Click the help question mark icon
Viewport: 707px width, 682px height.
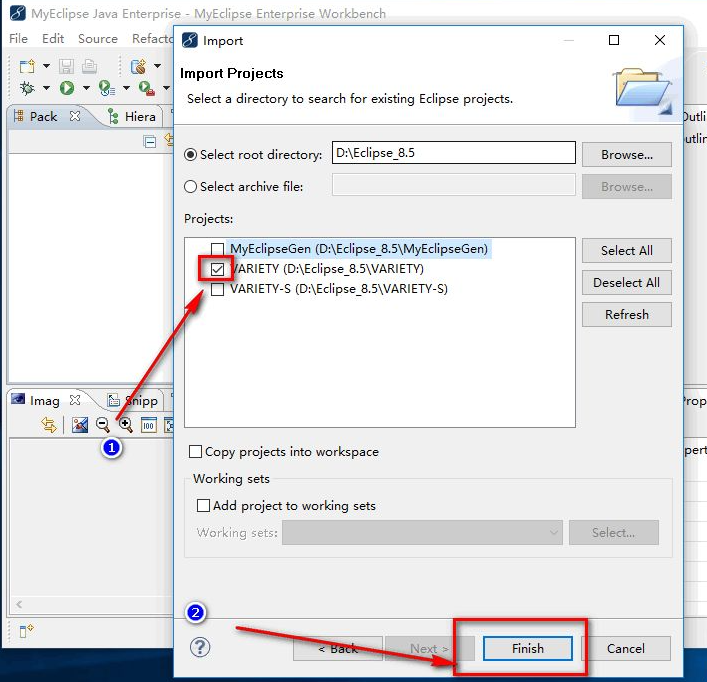tap(200, 647)
